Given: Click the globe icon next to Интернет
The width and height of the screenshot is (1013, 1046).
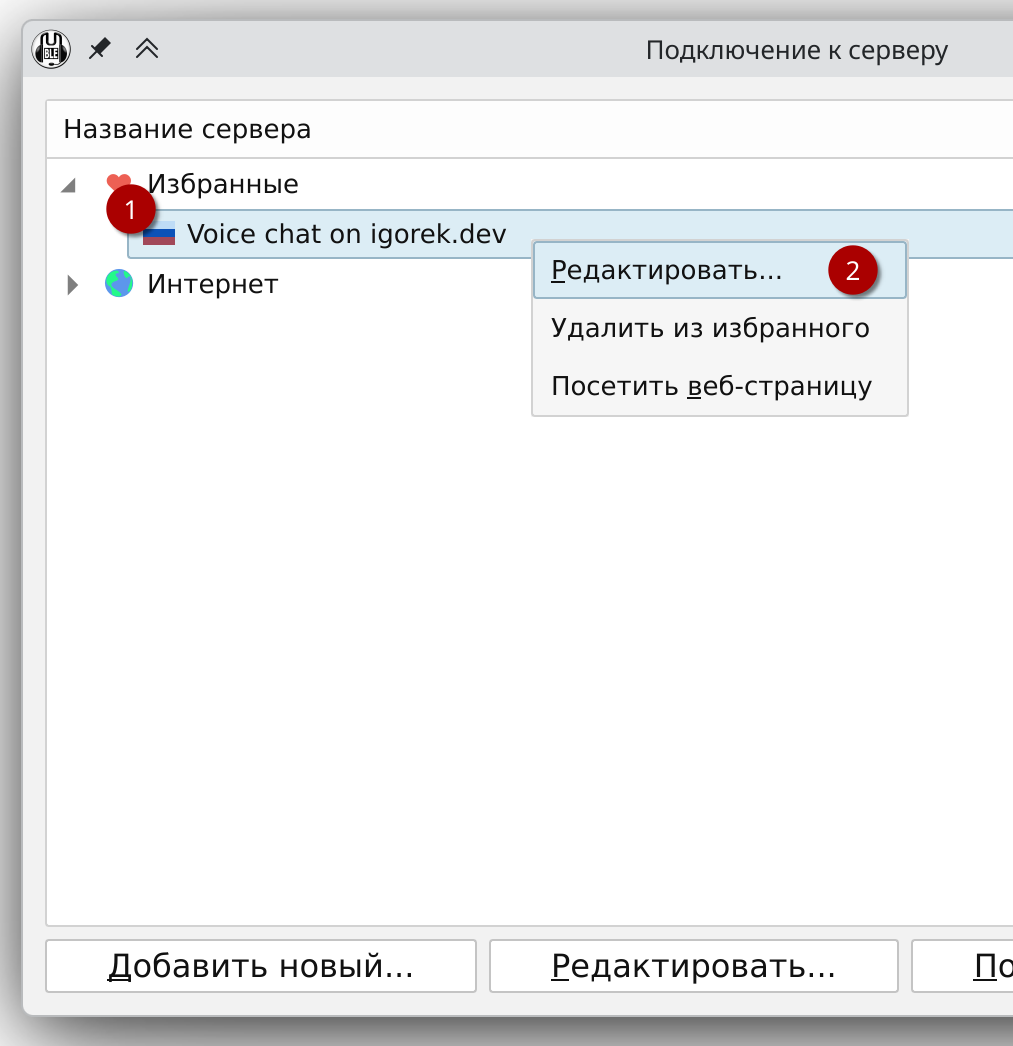Looking at the screenshot, I should (118, 283).
